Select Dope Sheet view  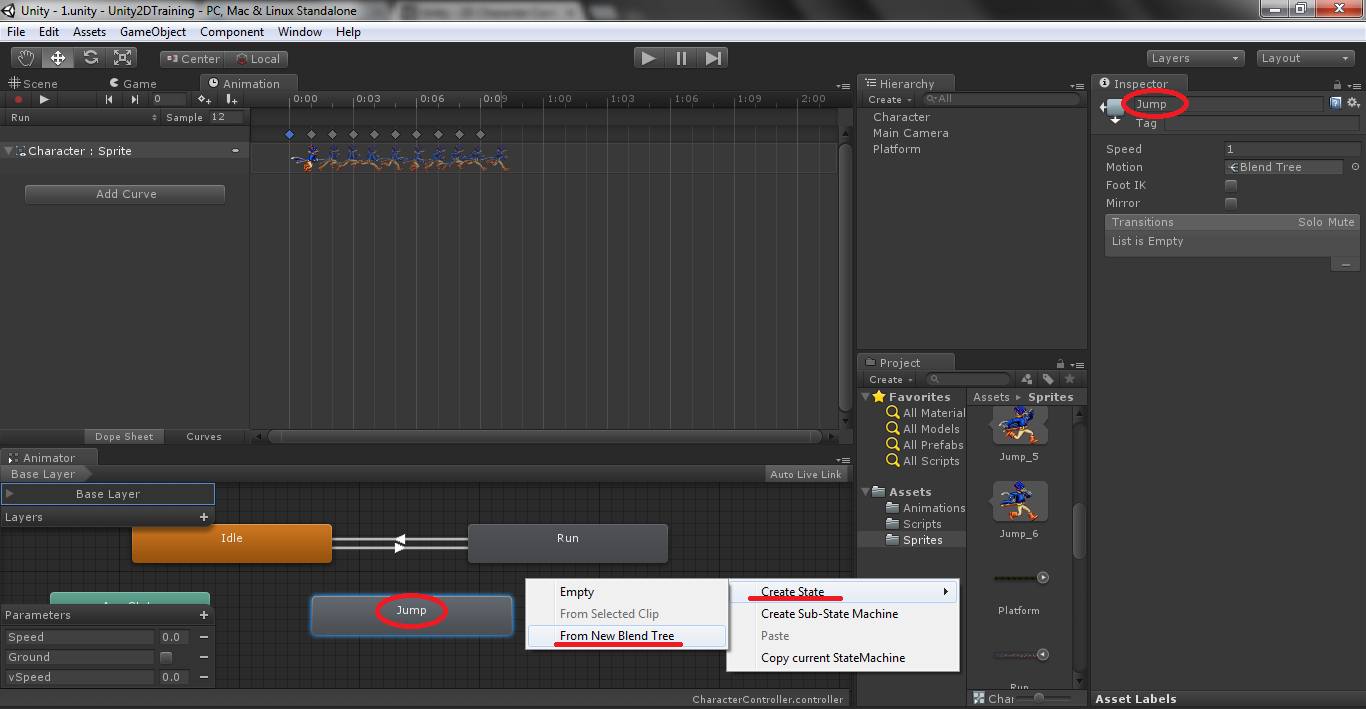point(124,436)
